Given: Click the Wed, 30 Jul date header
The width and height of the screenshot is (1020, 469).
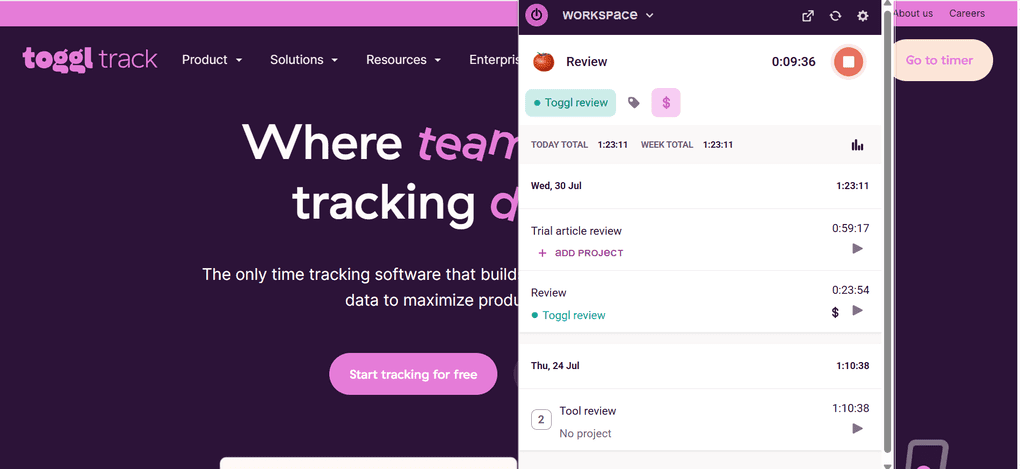Looking at the screenshot, I should coord(556,186).
